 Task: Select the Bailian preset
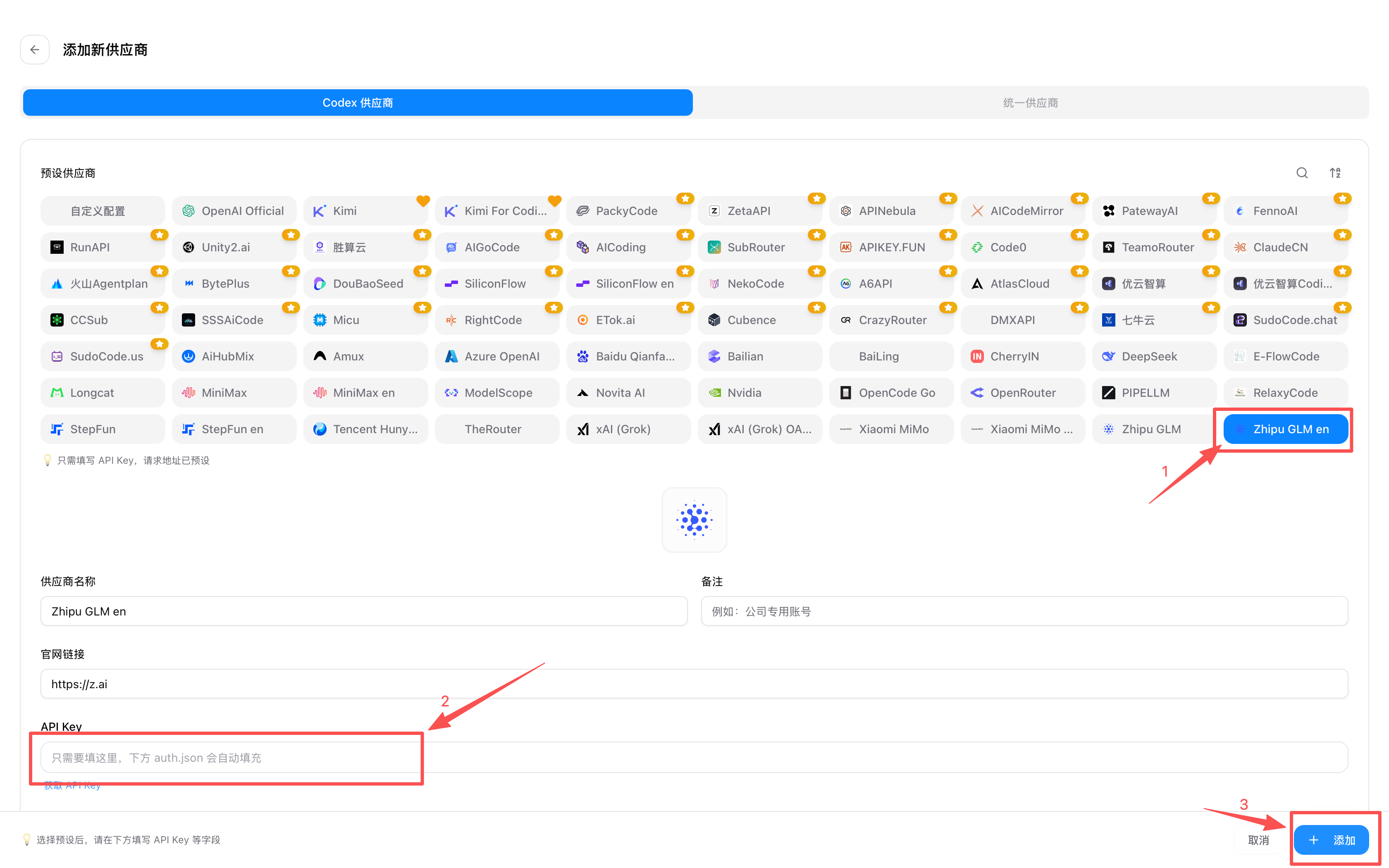tap(760, 356)
